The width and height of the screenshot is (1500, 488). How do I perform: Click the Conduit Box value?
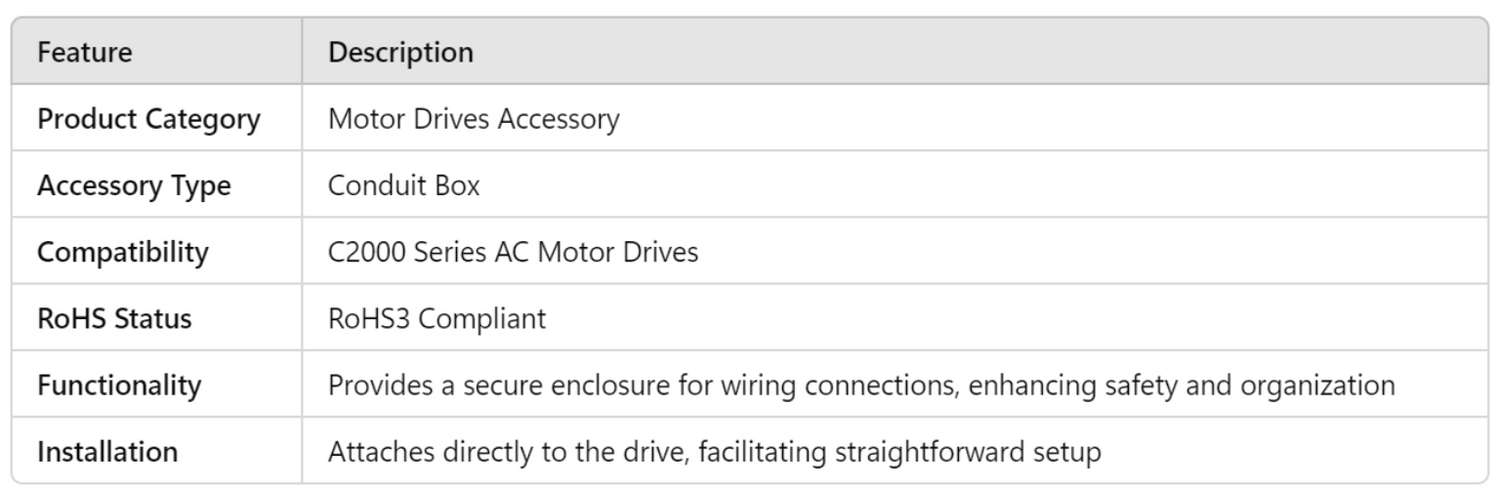pos(404,186)
